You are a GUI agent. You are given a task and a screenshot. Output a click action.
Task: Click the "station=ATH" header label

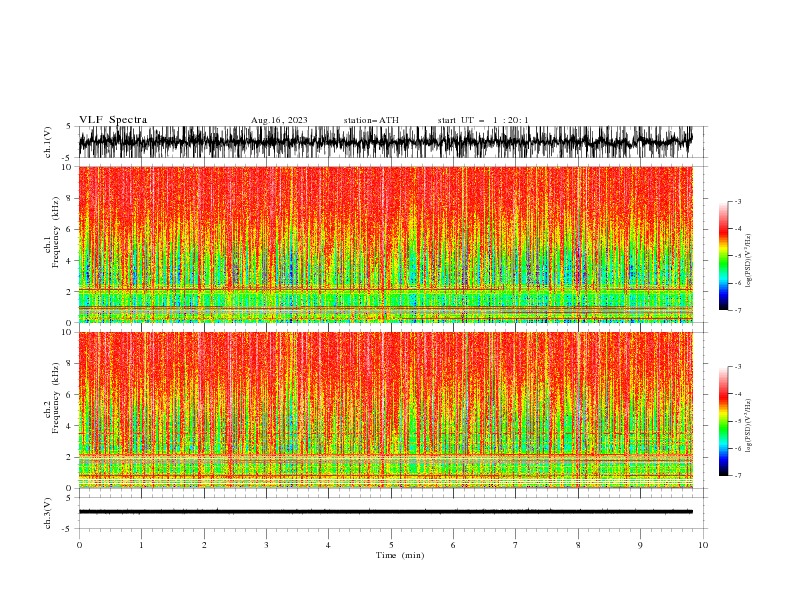pyautogui.click(x=371, y=120)
